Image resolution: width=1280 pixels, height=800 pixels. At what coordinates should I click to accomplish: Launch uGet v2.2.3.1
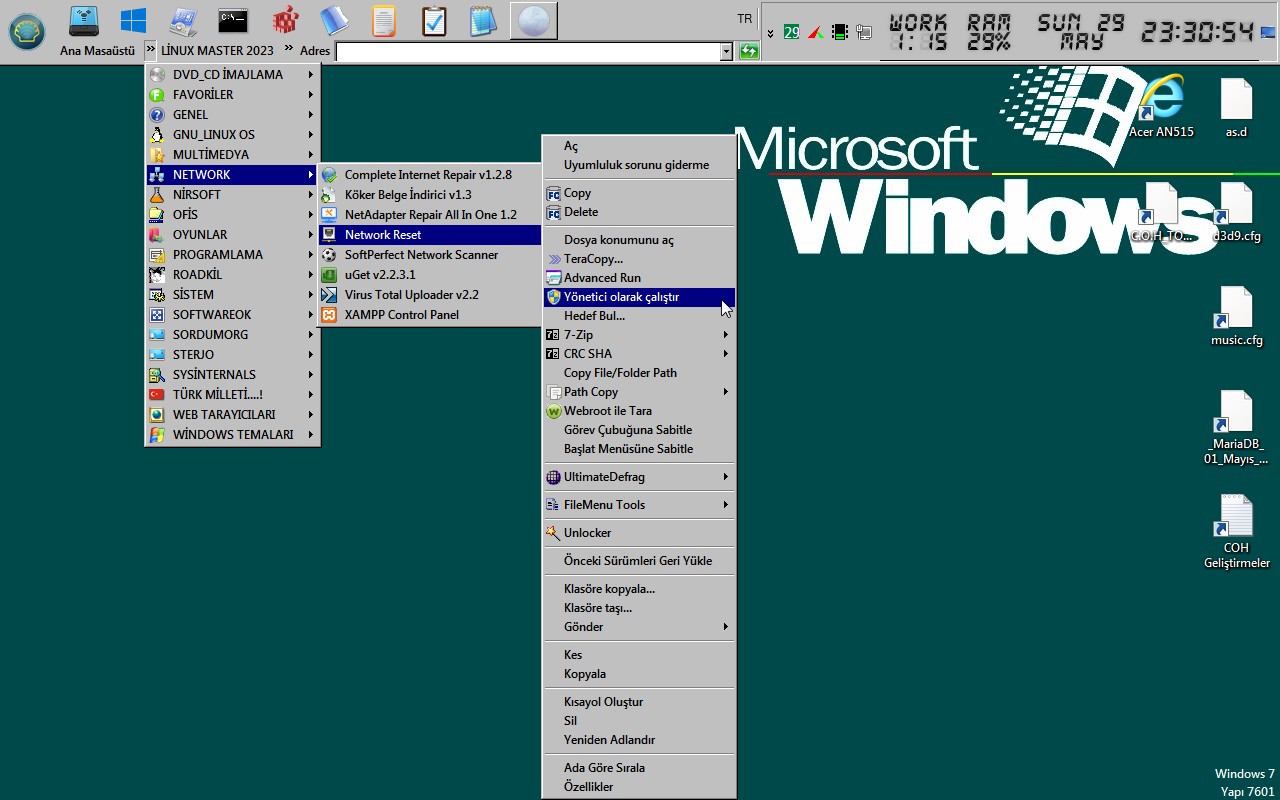pos(430,275)
